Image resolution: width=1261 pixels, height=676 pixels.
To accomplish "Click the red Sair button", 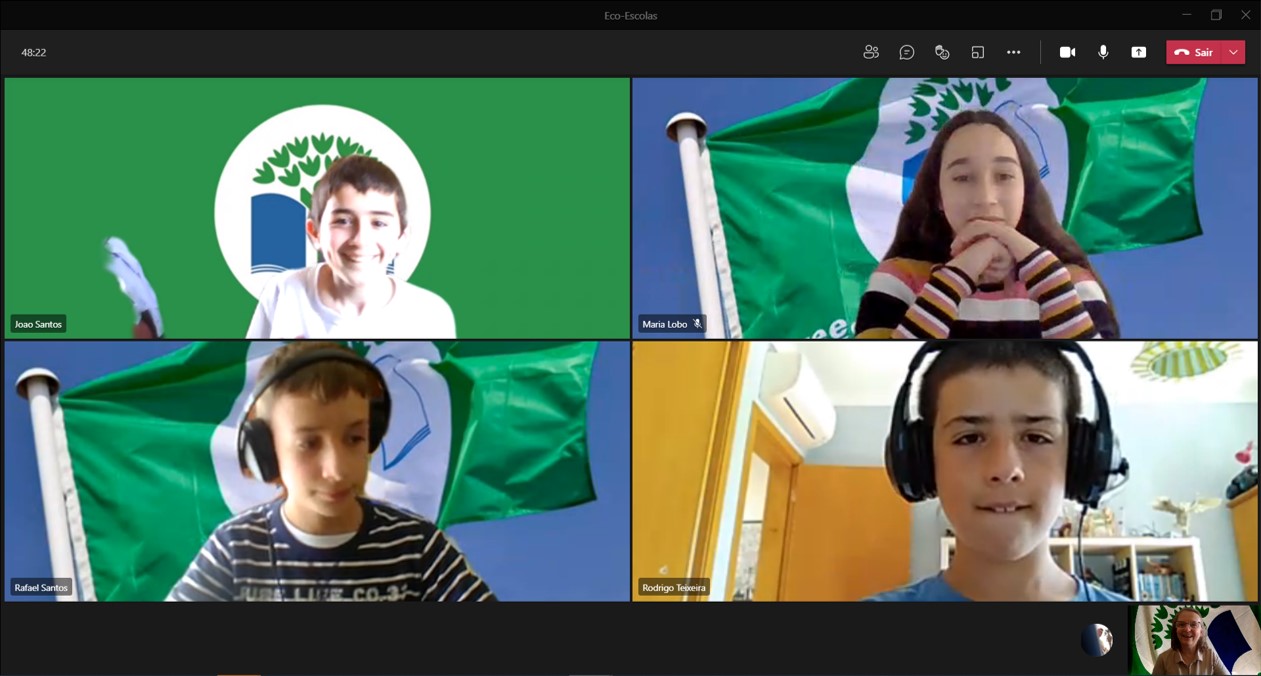I will 1194,52.
